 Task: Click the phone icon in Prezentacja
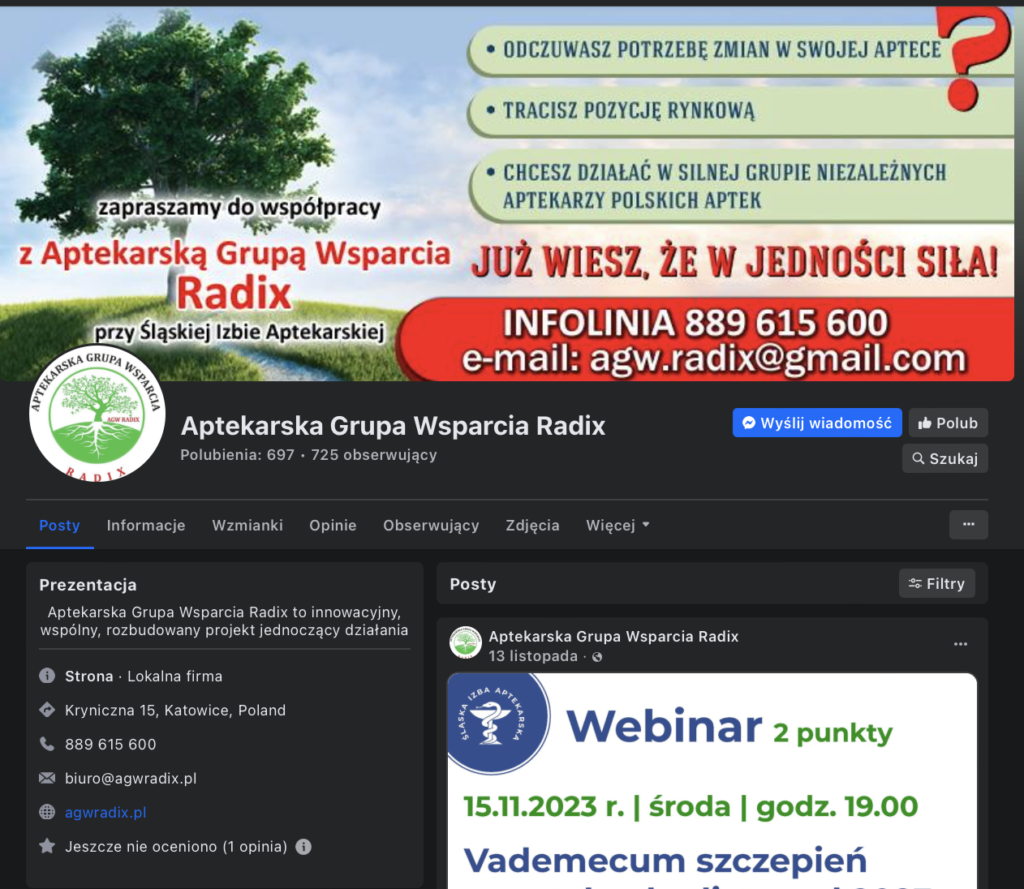coord(47,744)
